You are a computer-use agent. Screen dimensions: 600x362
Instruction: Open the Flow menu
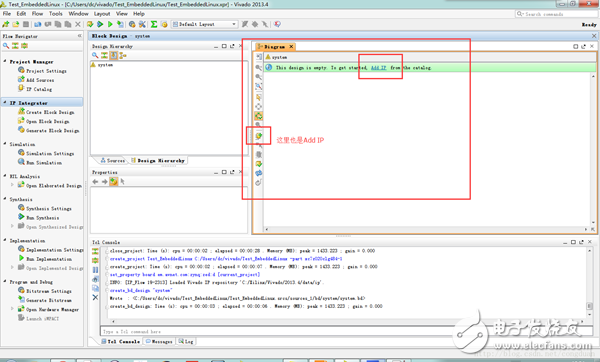click(37, 14)
